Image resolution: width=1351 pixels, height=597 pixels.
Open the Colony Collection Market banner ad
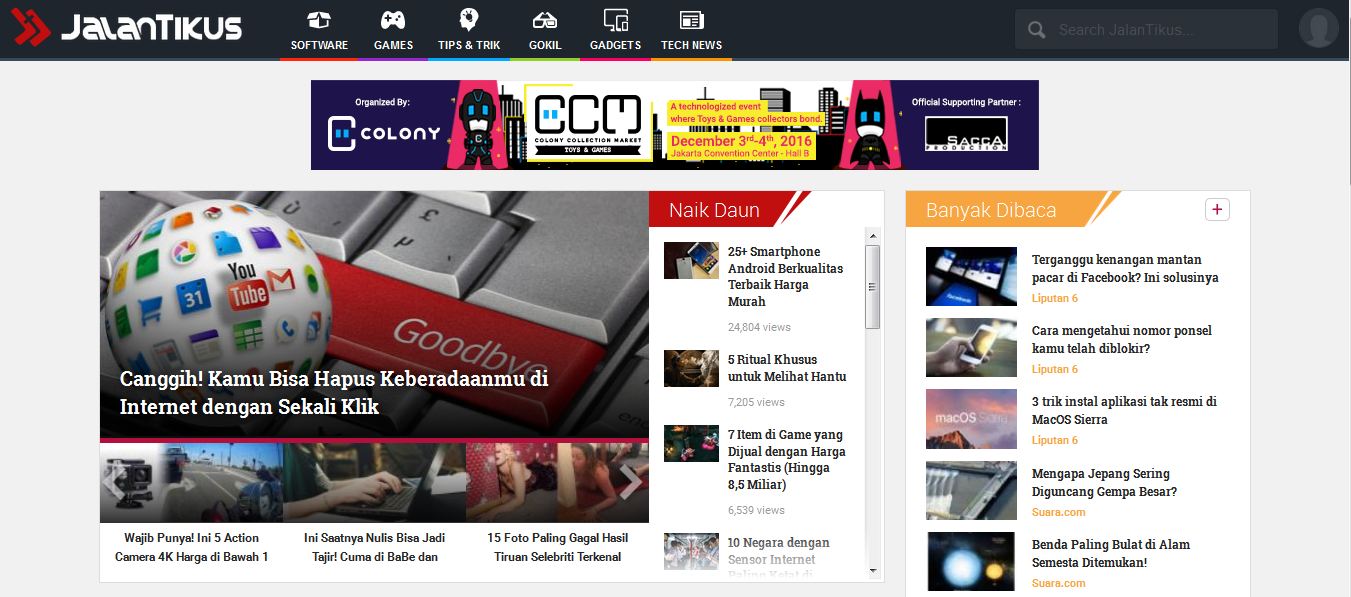coord(674,125)
